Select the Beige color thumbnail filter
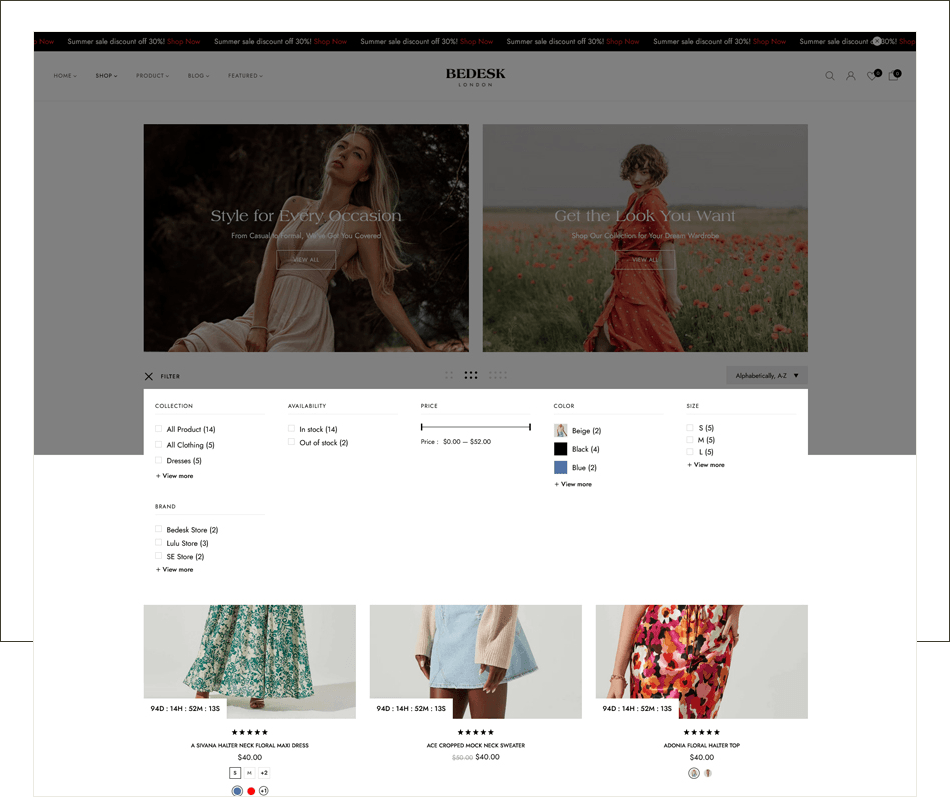 (560, 430)
